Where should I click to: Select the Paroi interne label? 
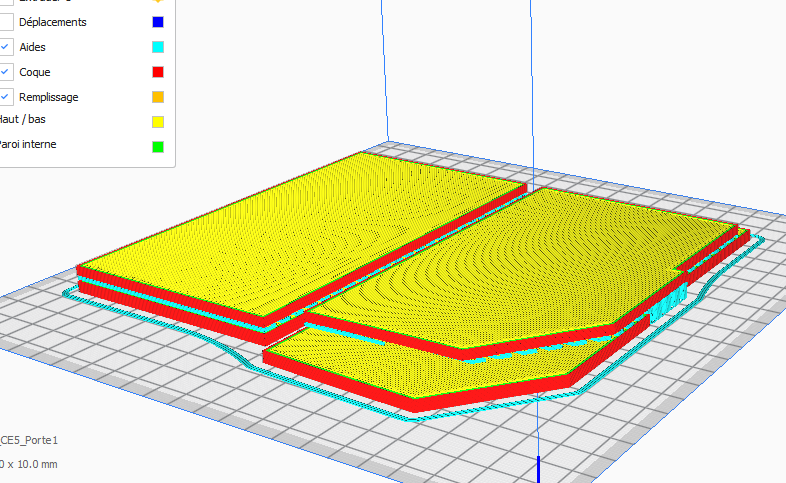(x=28, y=144)
